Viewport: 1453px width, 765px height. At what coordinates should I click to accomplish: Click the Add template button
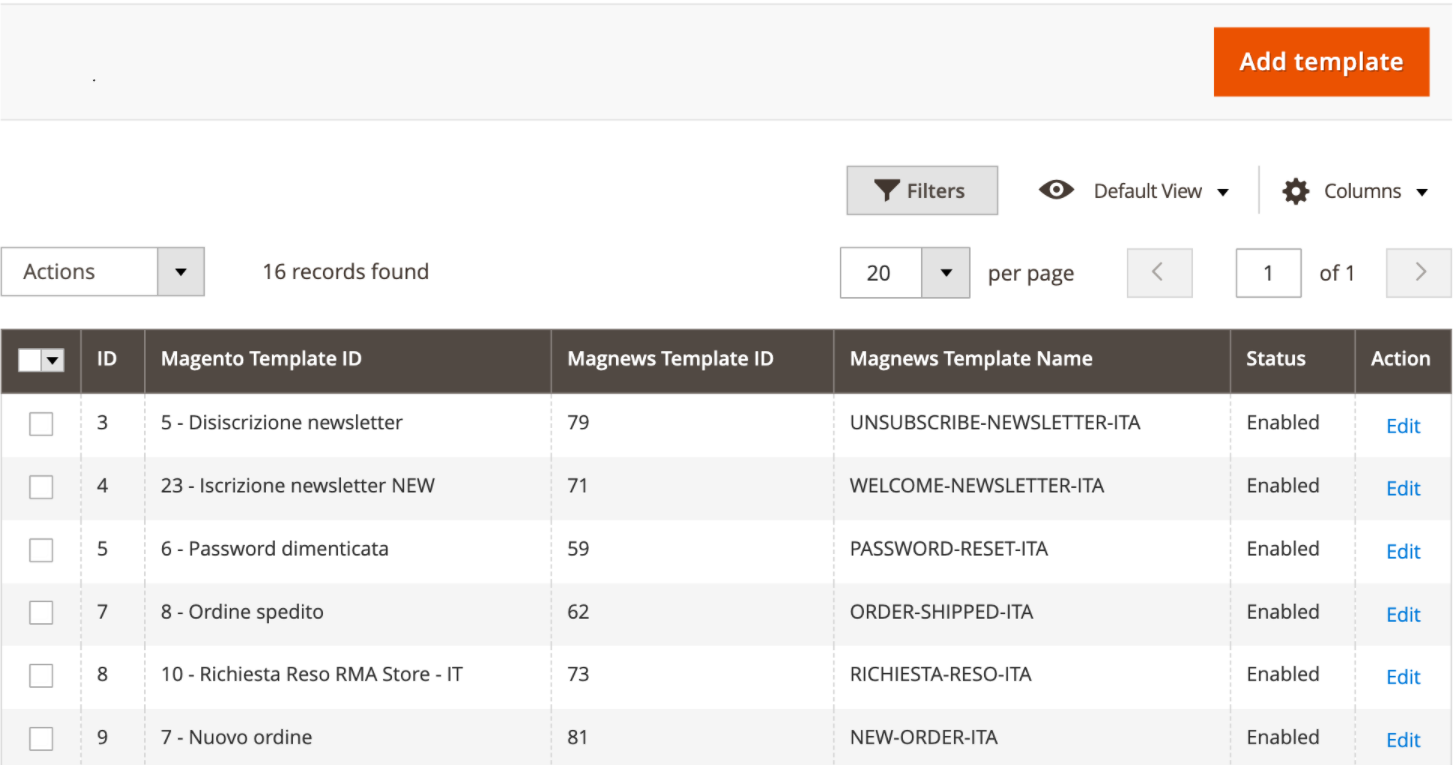(x=1320, y=62)
